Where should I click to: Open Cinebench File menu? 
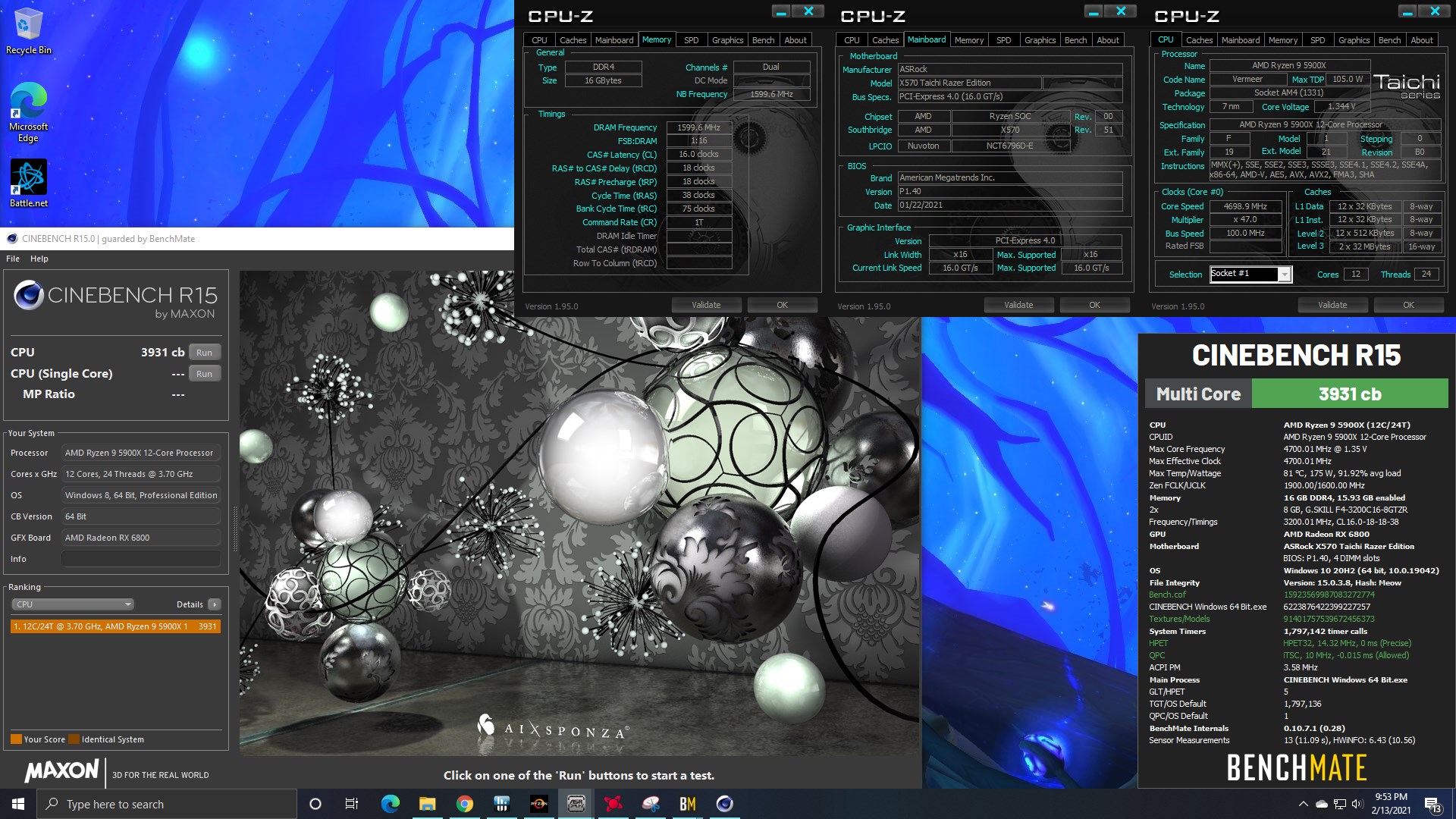point(13,259)
